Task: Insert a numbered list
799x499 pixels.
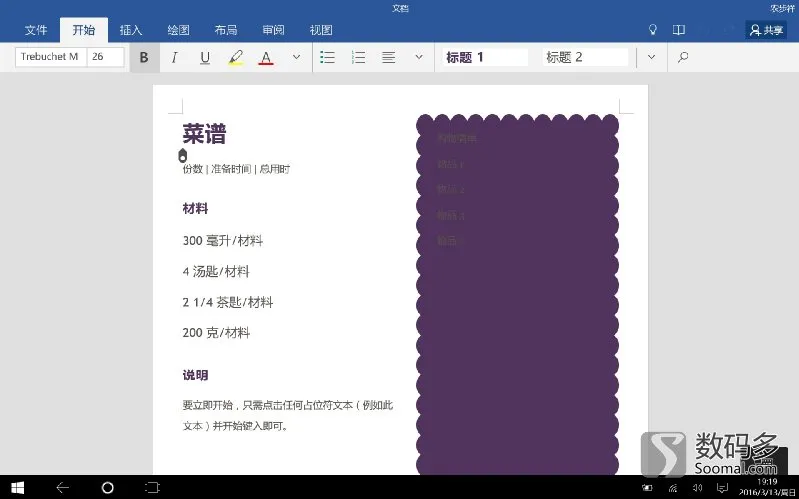Action: 358,57
